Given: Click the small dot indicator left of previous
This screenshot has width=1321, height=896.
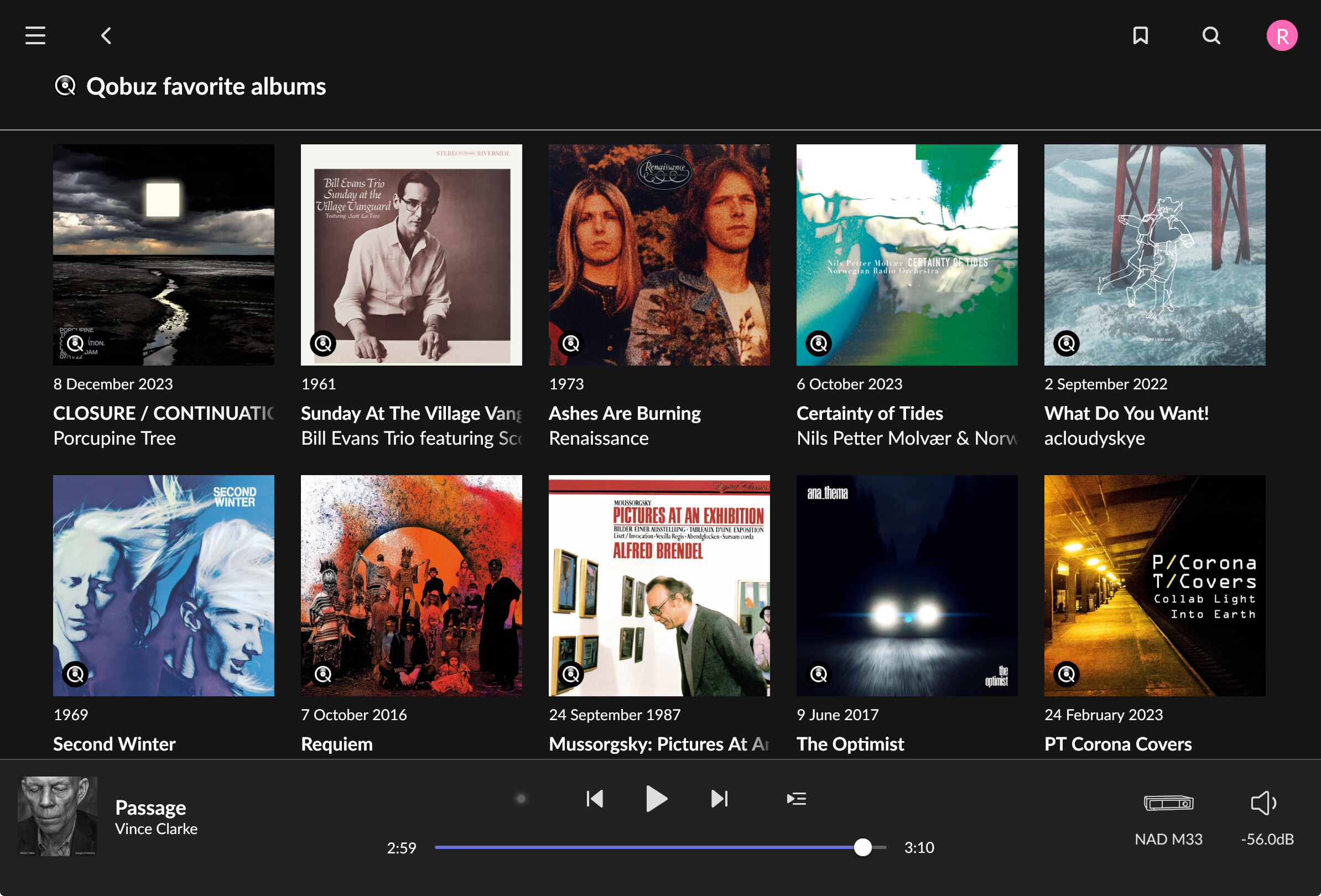Looking at the screenshot, I should [521, 799].
